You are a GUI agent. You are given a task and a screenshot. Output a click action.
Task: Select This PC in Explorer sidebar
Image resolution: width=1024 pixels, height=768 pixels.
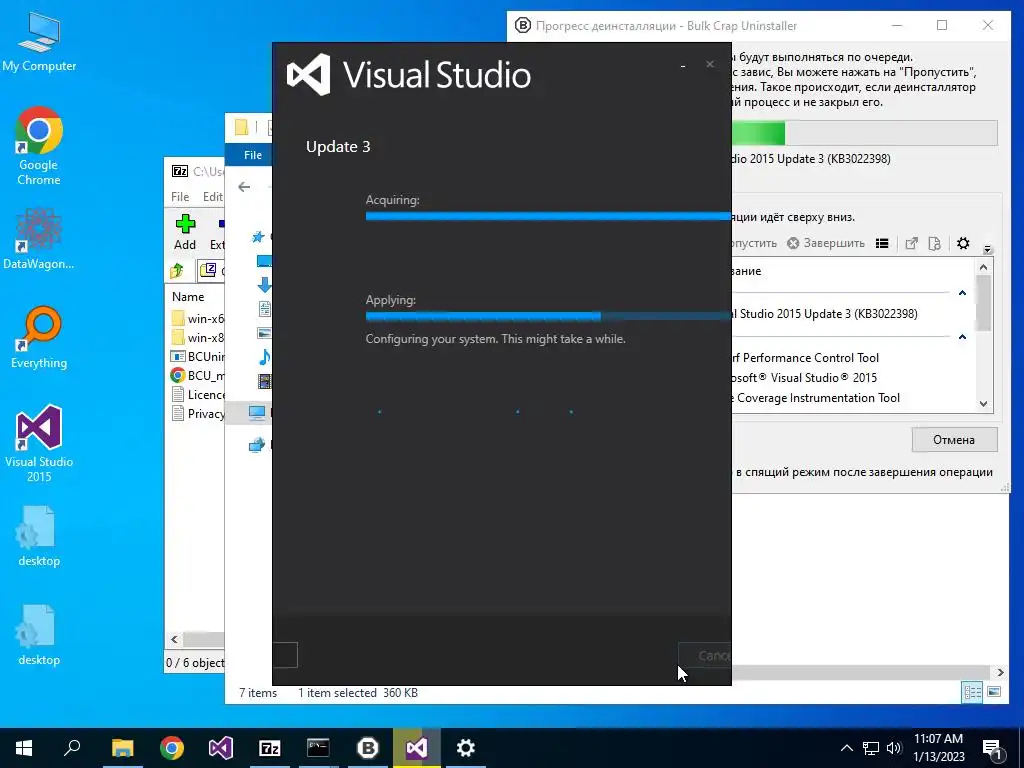pos(257,413)
